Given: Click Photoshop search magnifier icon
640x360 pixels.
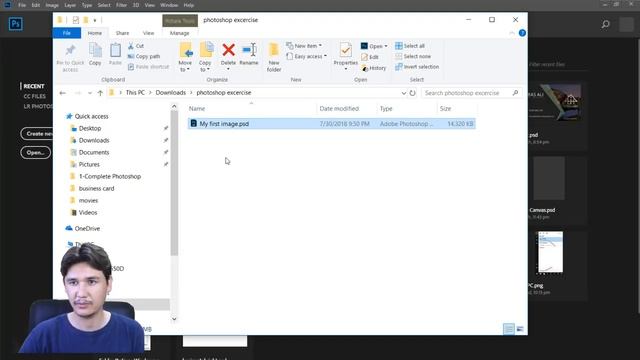Looking at the screenshot, I should tap(606, 24).
